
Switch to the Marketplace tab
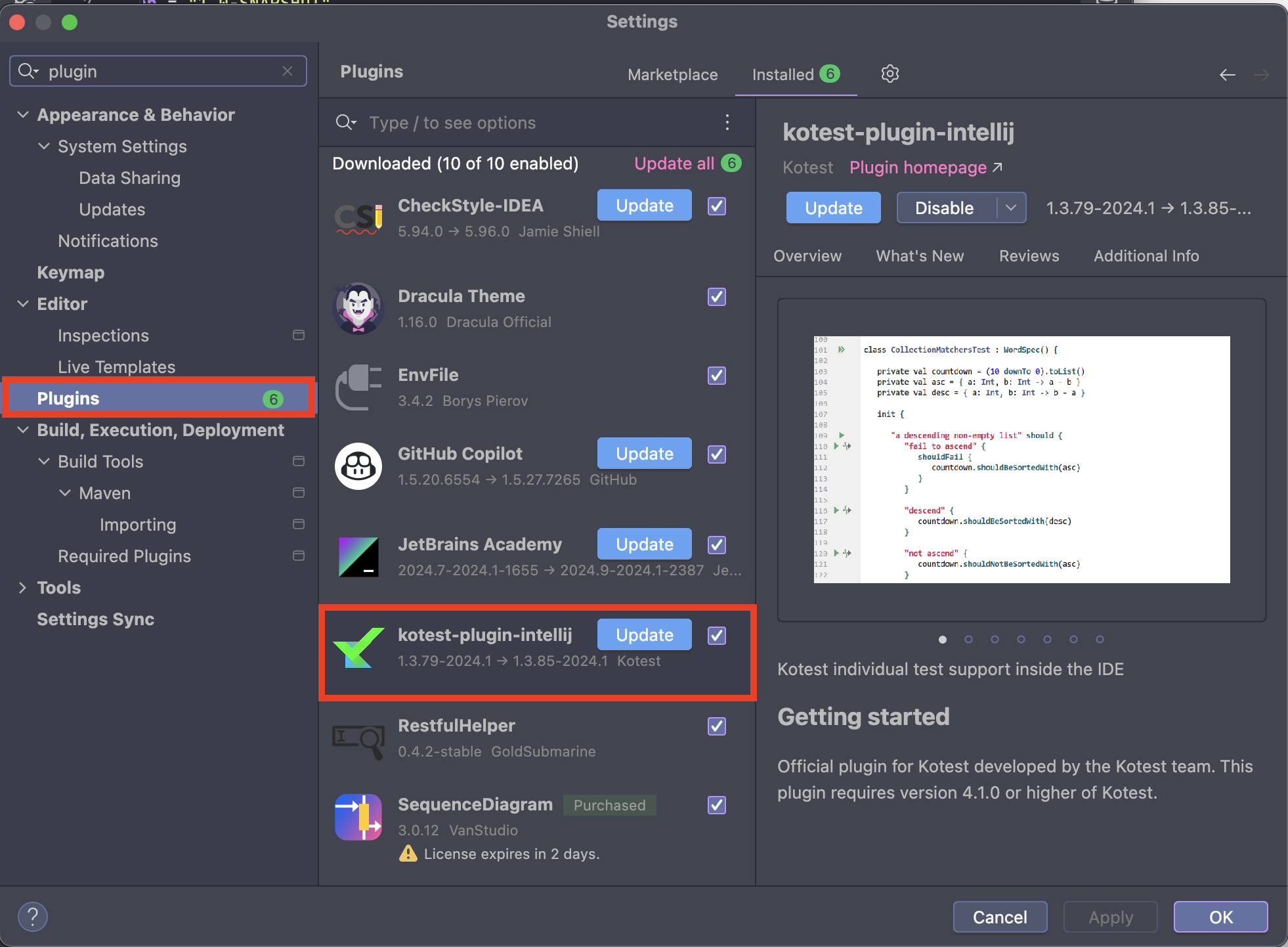[x=672, y=75]
